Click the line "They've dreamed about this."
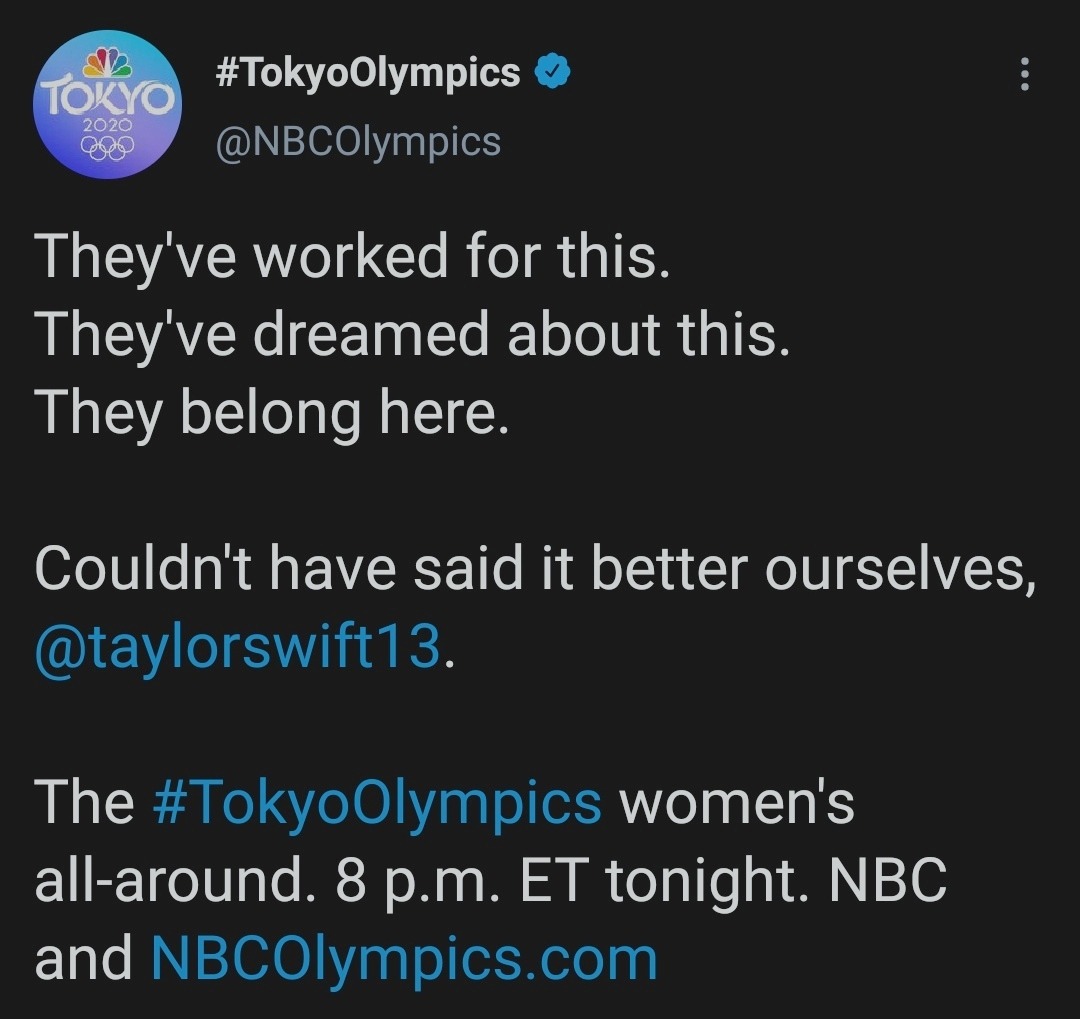The height and width of the screenshot is (1019, 1080). pos(412,335)
